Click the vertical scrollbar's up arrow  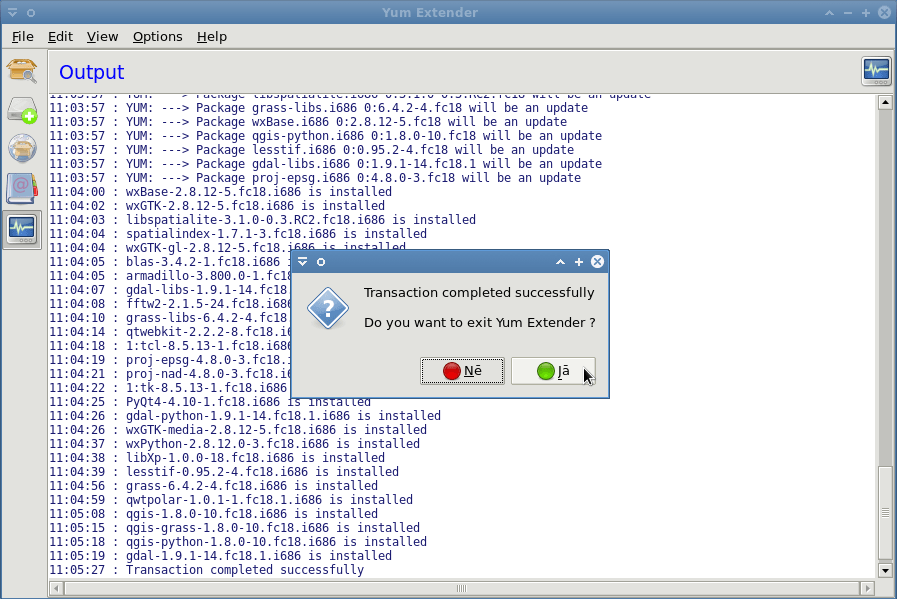click(x=885, y=103)
